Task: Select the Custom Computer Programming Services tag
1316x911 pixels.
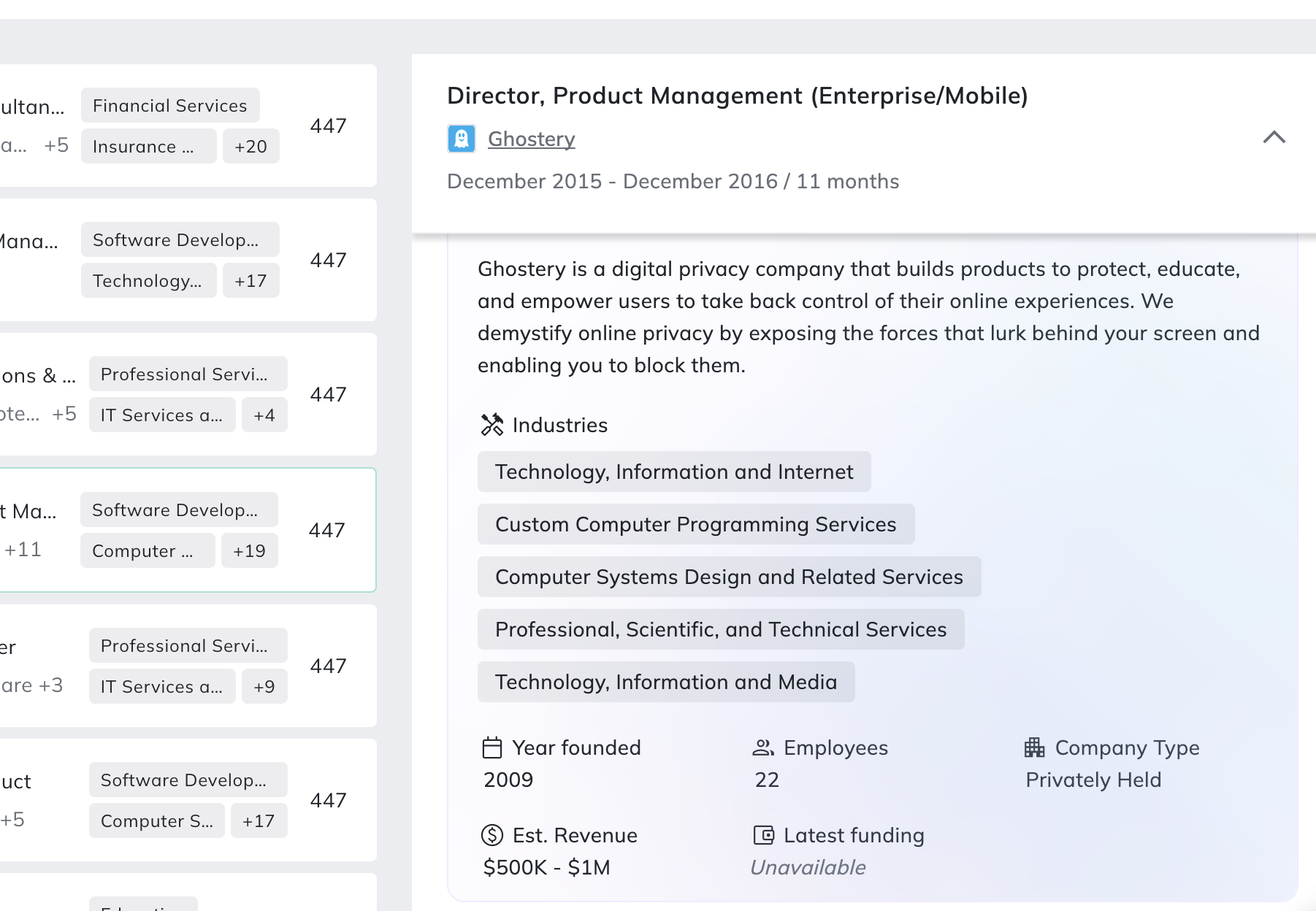Action: tap(696, 524)
